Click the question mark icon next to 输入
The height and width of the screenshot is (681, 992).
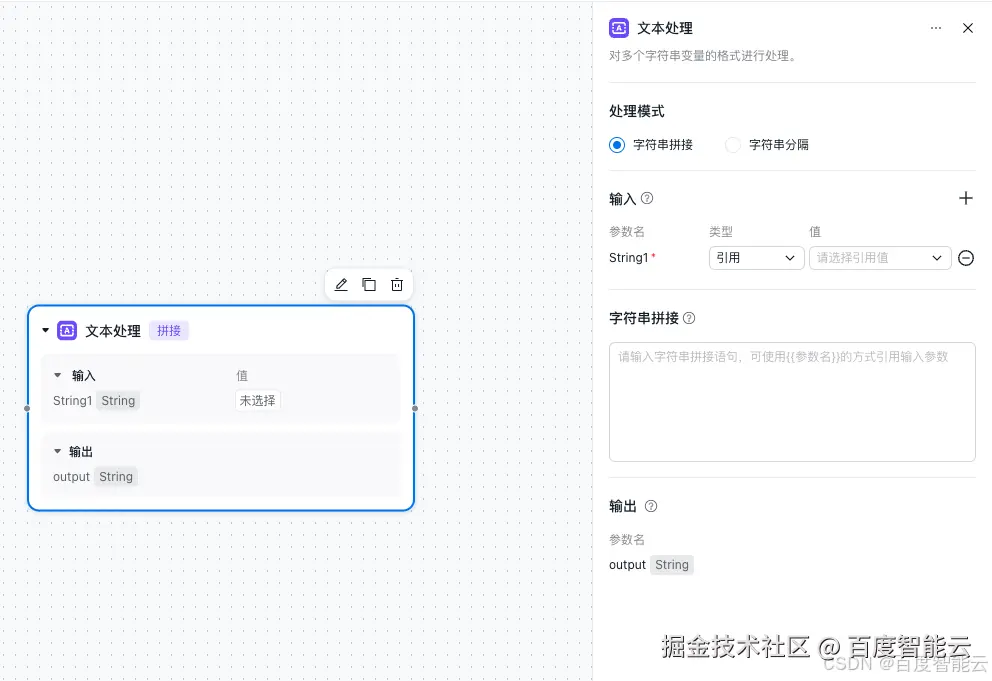(x=646, y=198)
